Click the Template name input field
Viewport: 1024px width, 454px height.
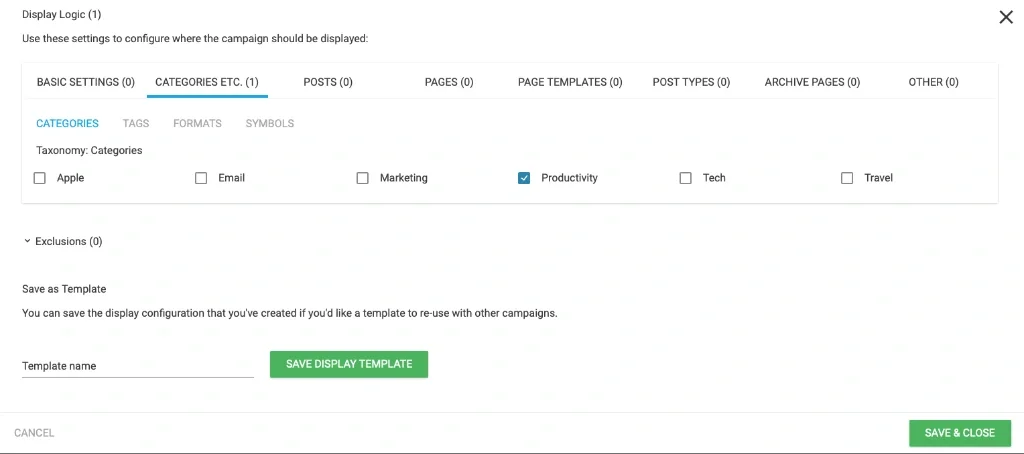click(137, 366)
